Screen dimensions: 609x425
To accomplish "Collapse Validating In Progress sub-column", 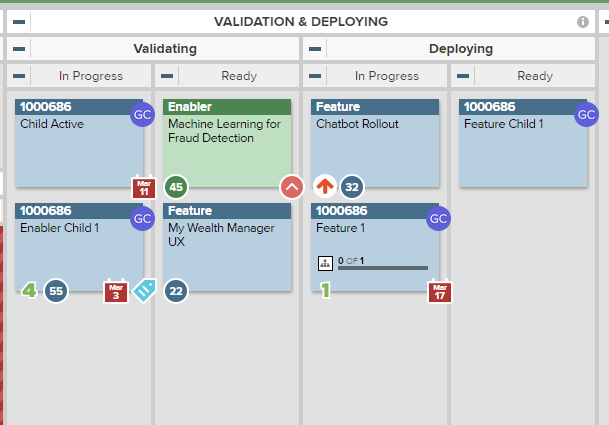I will (x=19, y=76).
